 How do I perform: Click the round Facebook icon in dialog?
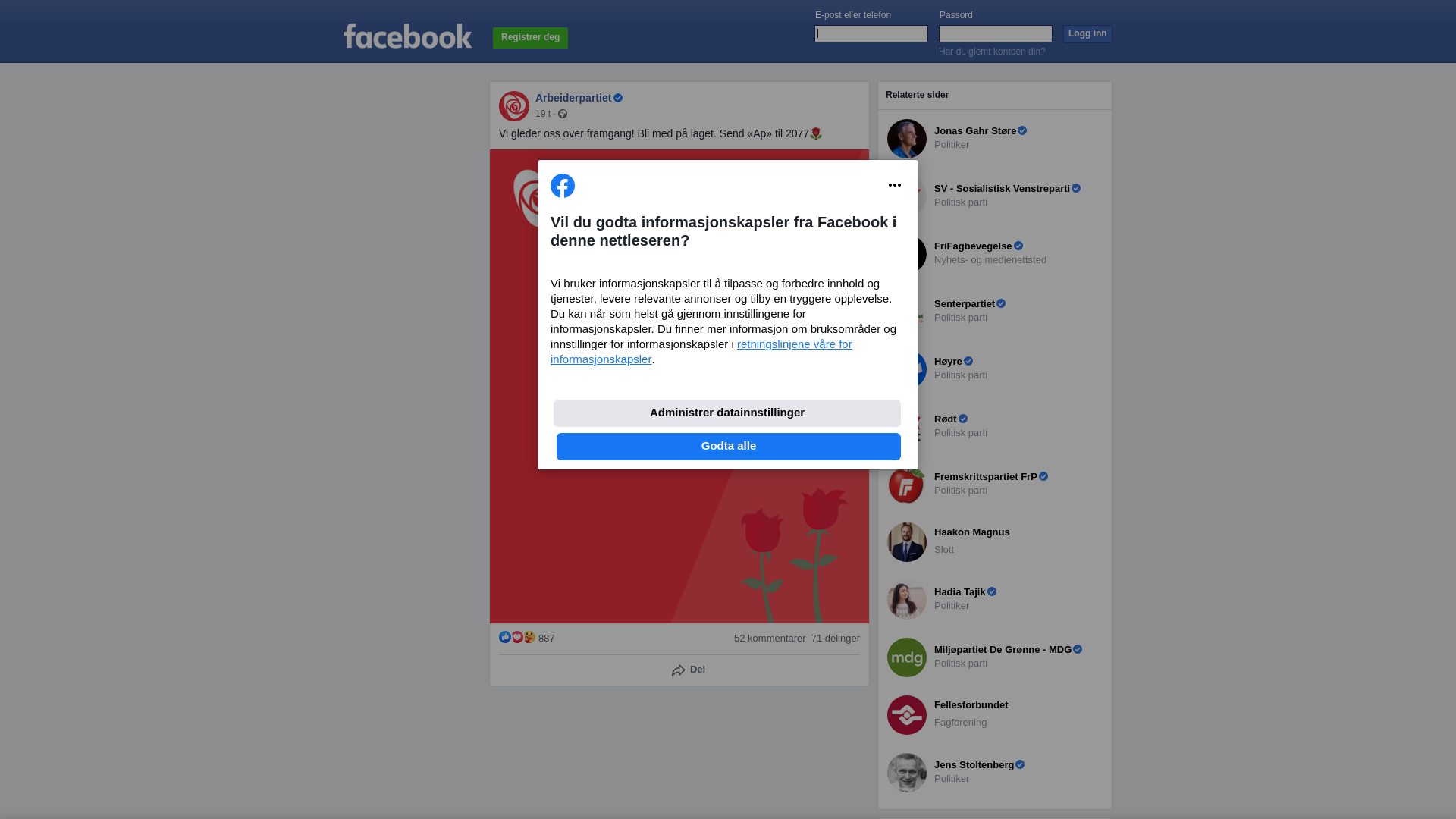[563, 186]
